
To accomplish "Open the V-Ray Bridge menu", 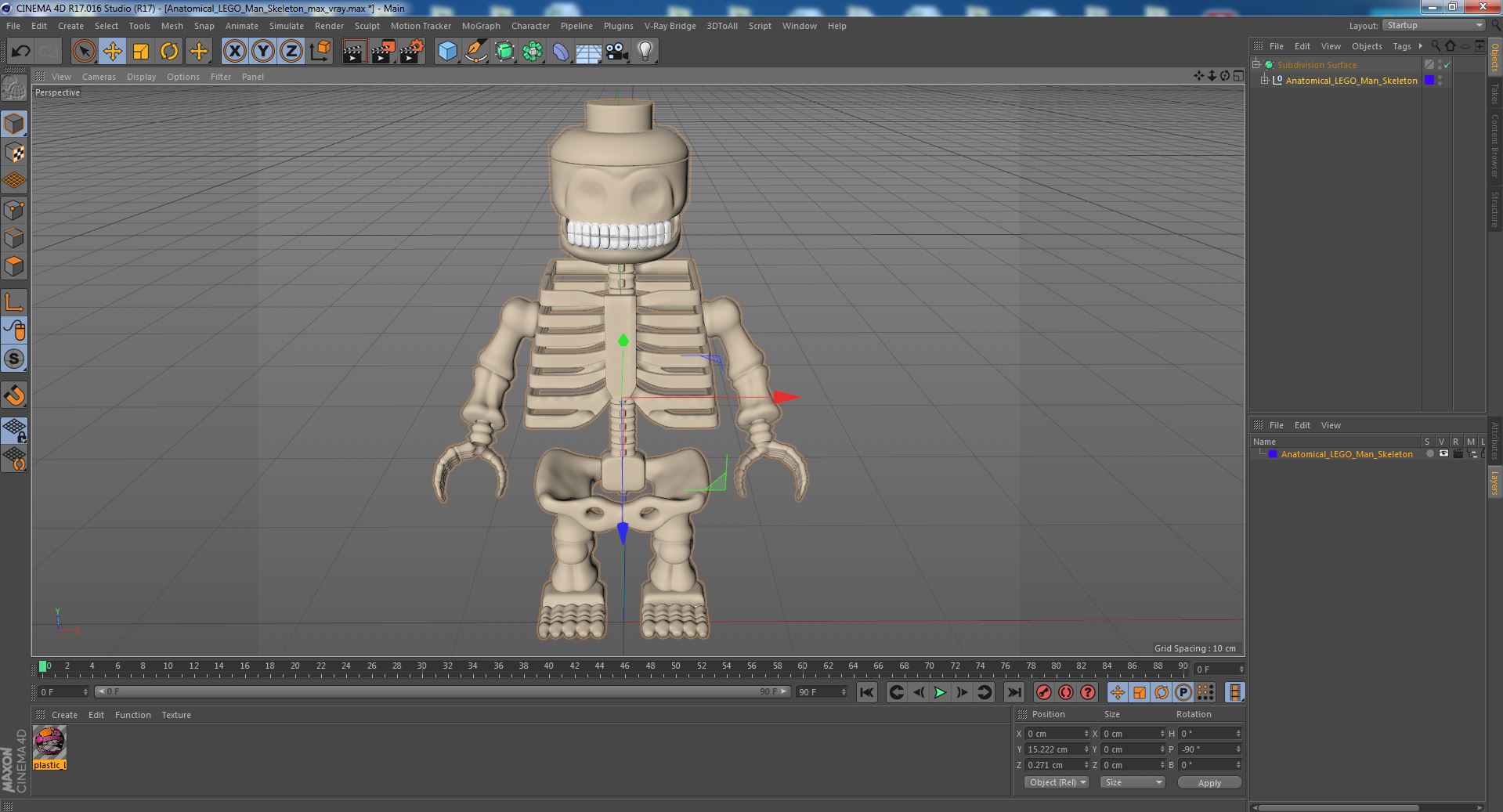I will coord(670,26).
